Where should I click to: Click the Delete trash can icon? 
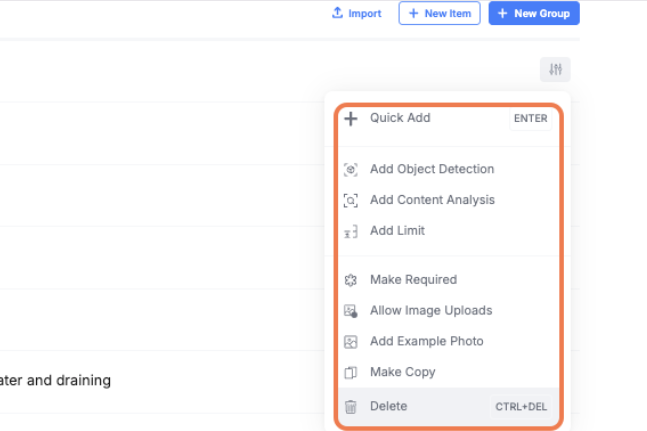[351, 407]
